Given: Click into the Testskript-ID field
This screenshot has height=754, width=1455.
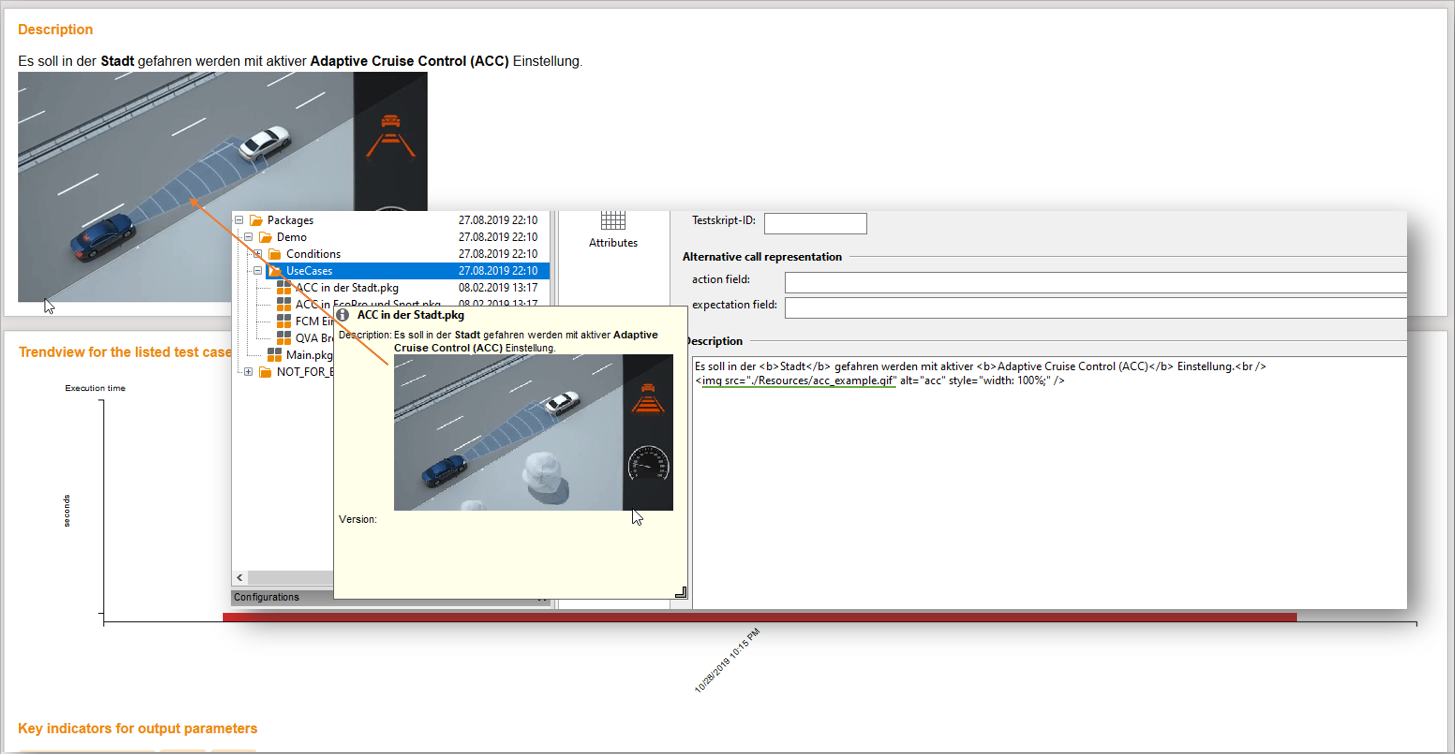Looking at the screenshot, I should point(814,223).
